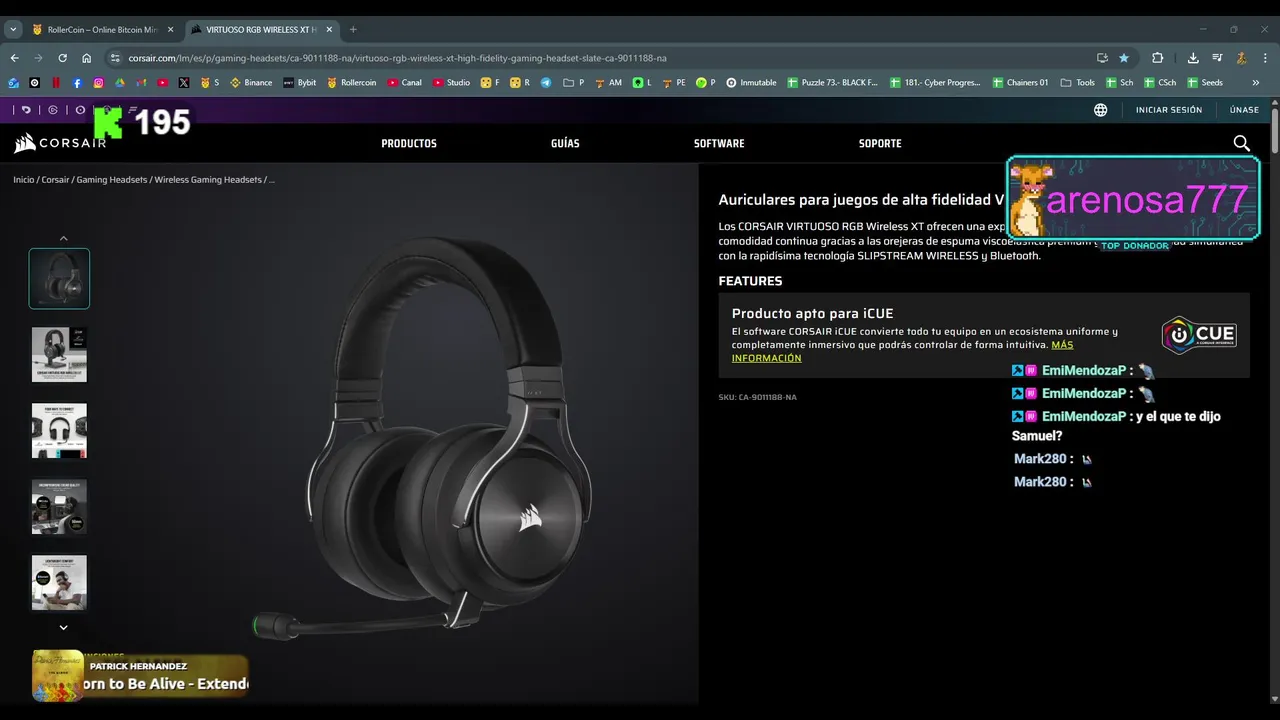Open the Facebook bookmark icon
Image resolution: width=1280 pixels, height=720 pixels.
coord(77,83)
